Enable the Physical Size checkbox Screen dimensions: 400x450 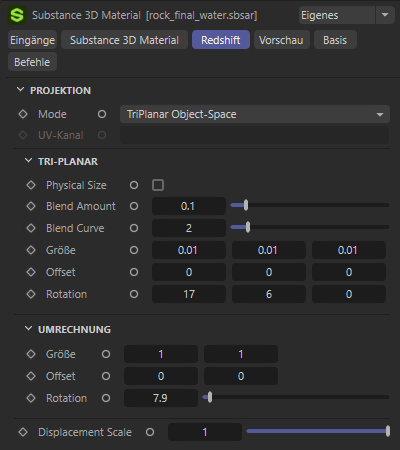point(158,185)
